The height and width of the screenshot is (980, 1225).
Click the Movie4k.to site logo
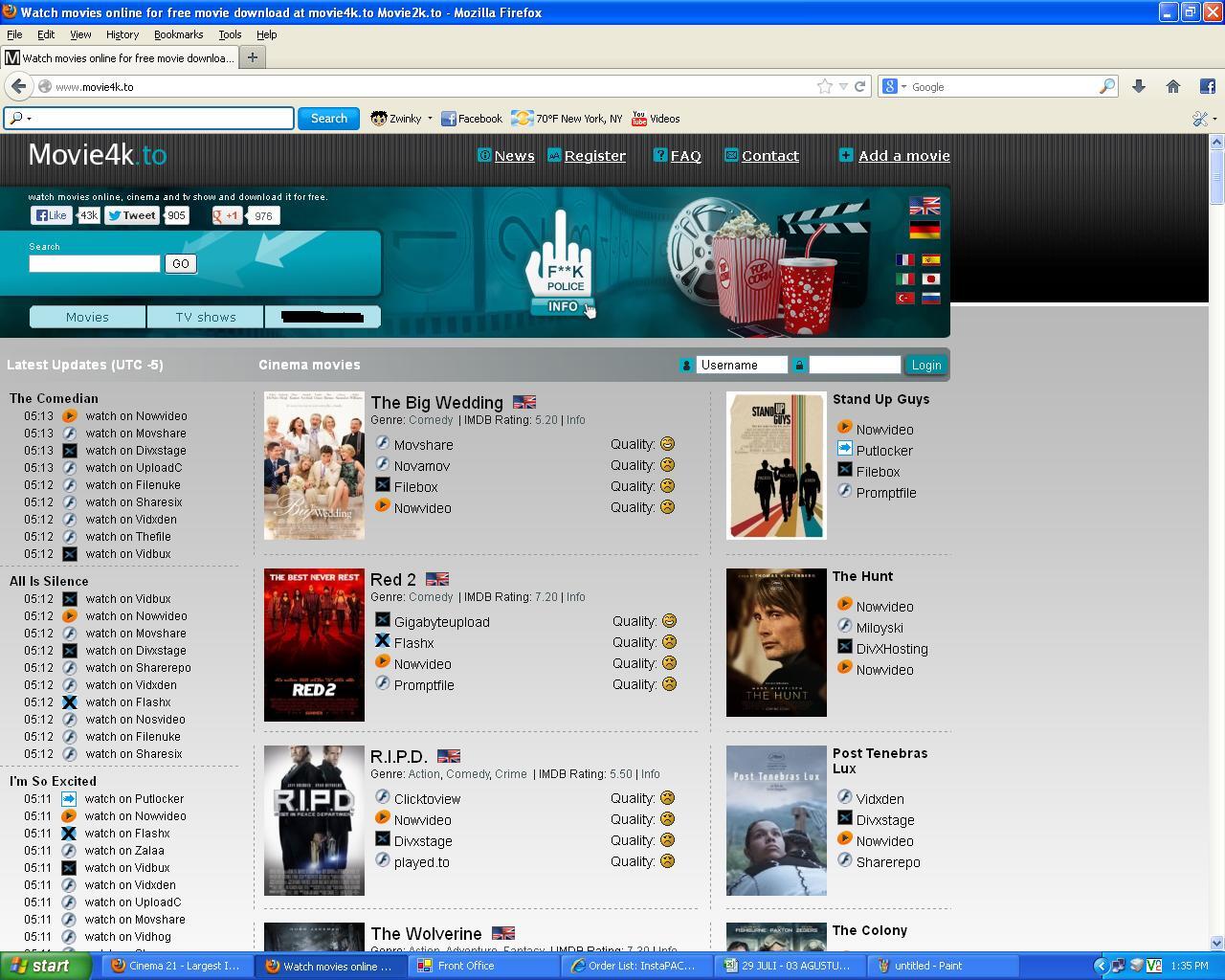click(x=98, y=154)
